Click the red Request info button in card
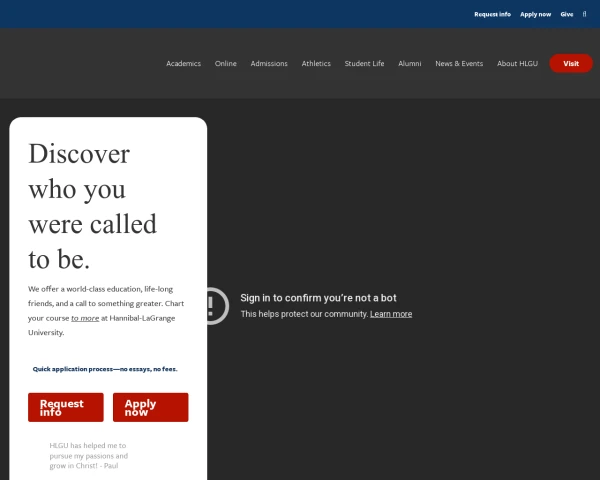This screenshot has width=600, height=480. (x=66, y=407)
